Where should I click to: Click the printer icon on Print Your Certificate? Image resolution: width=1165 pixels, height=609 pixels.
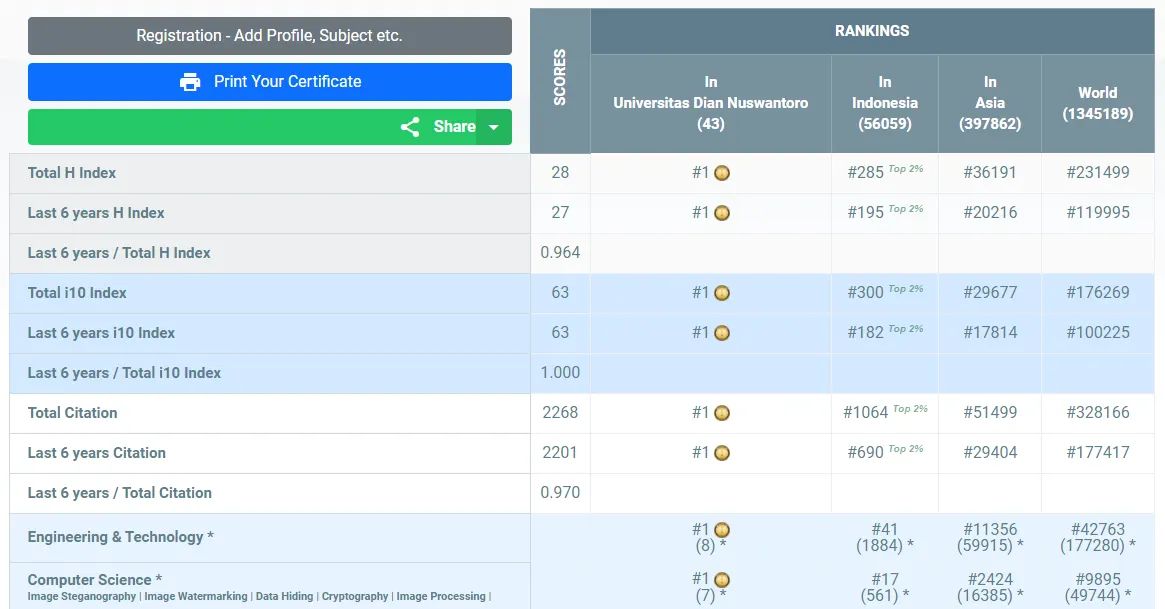(190, 82)
